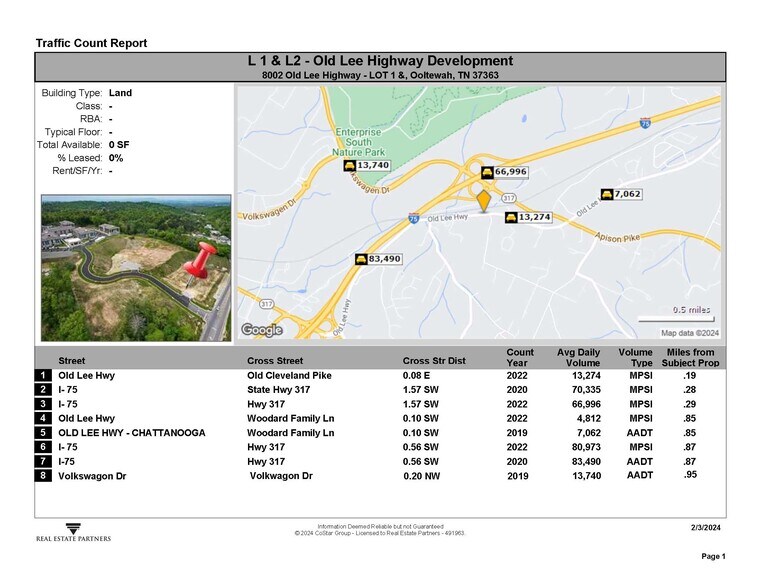
Task: Click the Enterprise South Nature Park label
Action: [358, 142]
